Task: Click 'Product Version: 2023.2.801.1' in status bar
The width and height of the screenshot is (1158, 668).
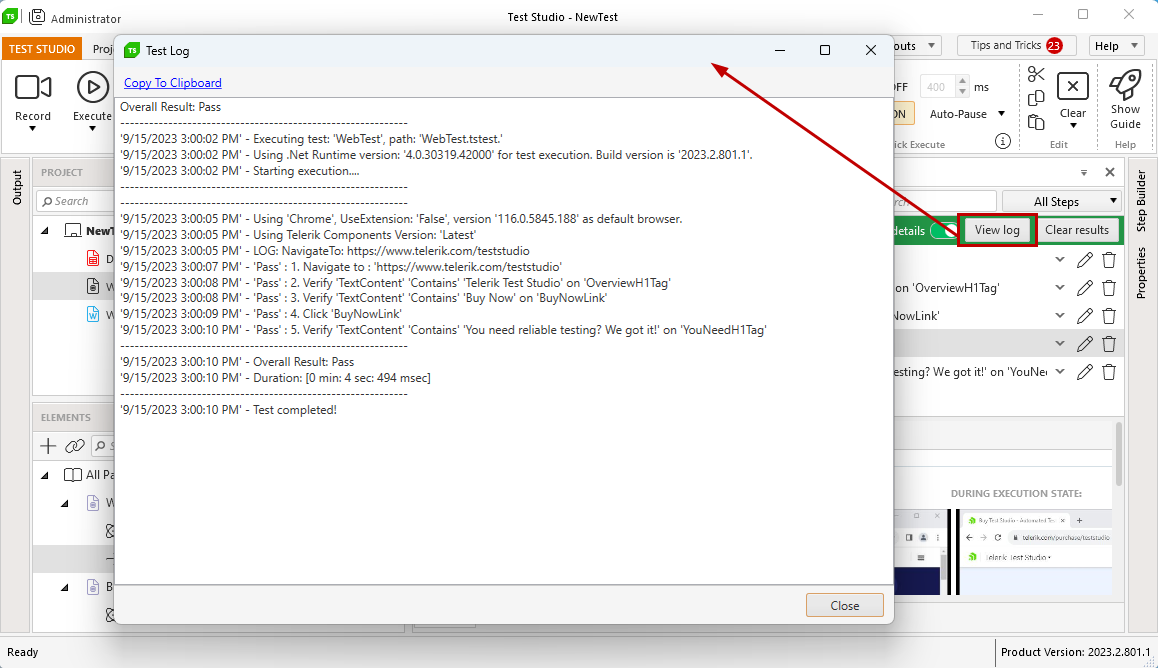Action: [x=1075, y=652]
